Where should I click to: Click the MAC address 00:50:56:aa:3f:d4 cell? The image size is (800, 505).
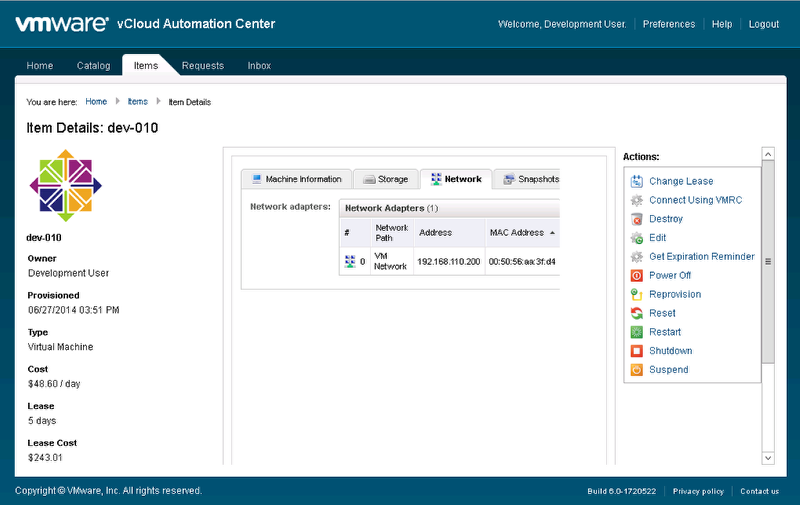tap(522, 262)
